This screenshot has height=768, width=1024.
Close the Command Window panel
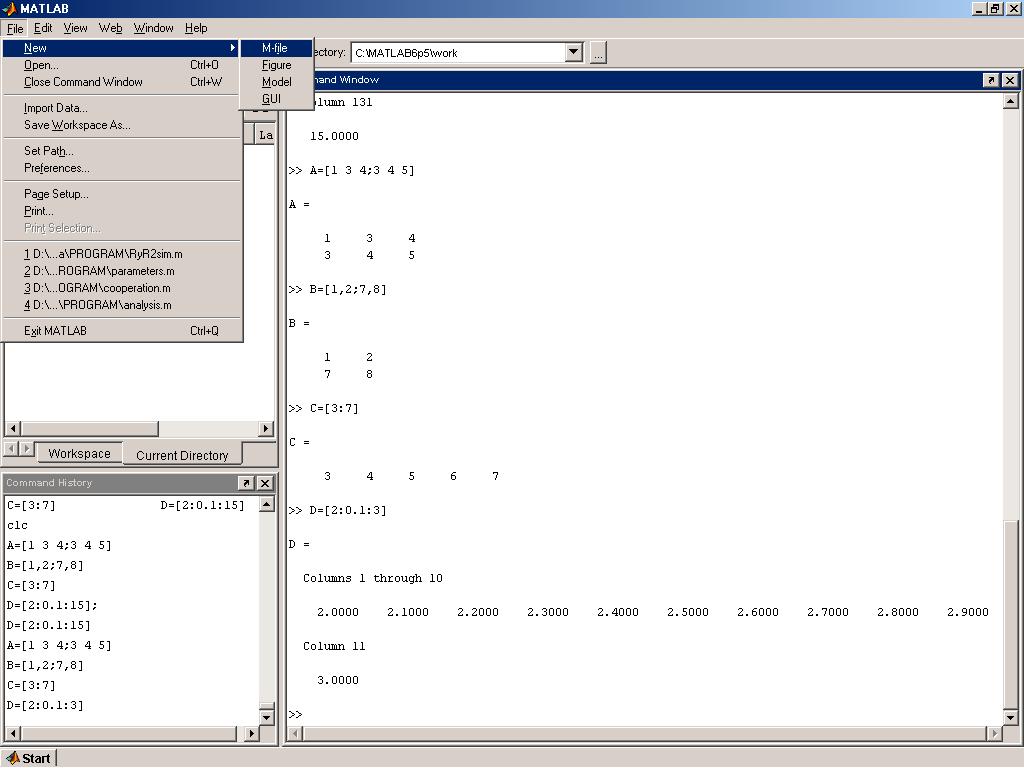(1010, 80)
